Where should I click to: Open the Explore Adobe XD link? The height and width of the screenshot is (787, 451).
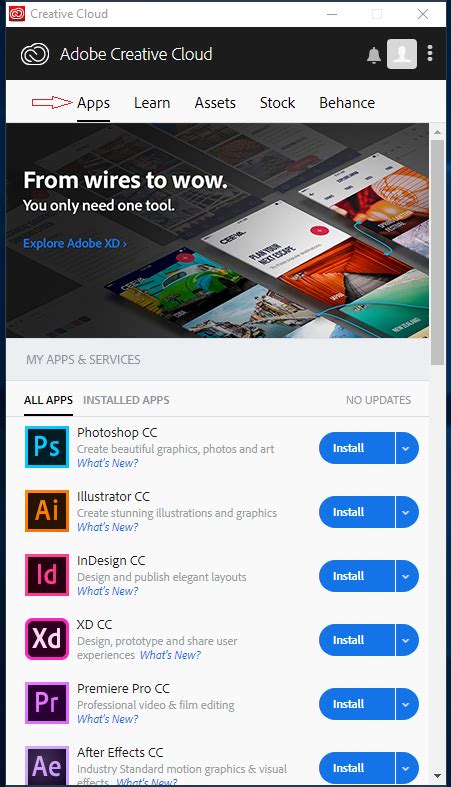point(75,243)
